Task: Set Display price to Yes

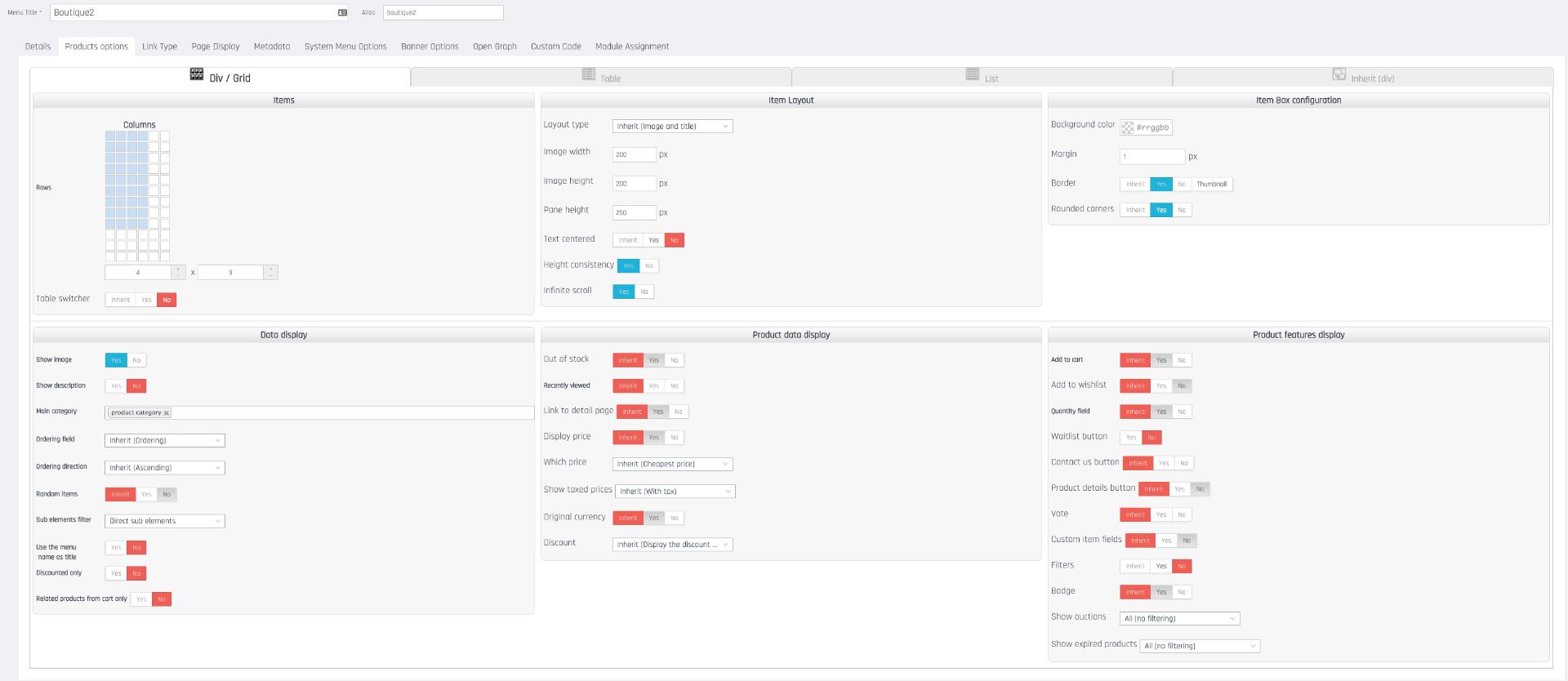Action: (x=654, y=438)
